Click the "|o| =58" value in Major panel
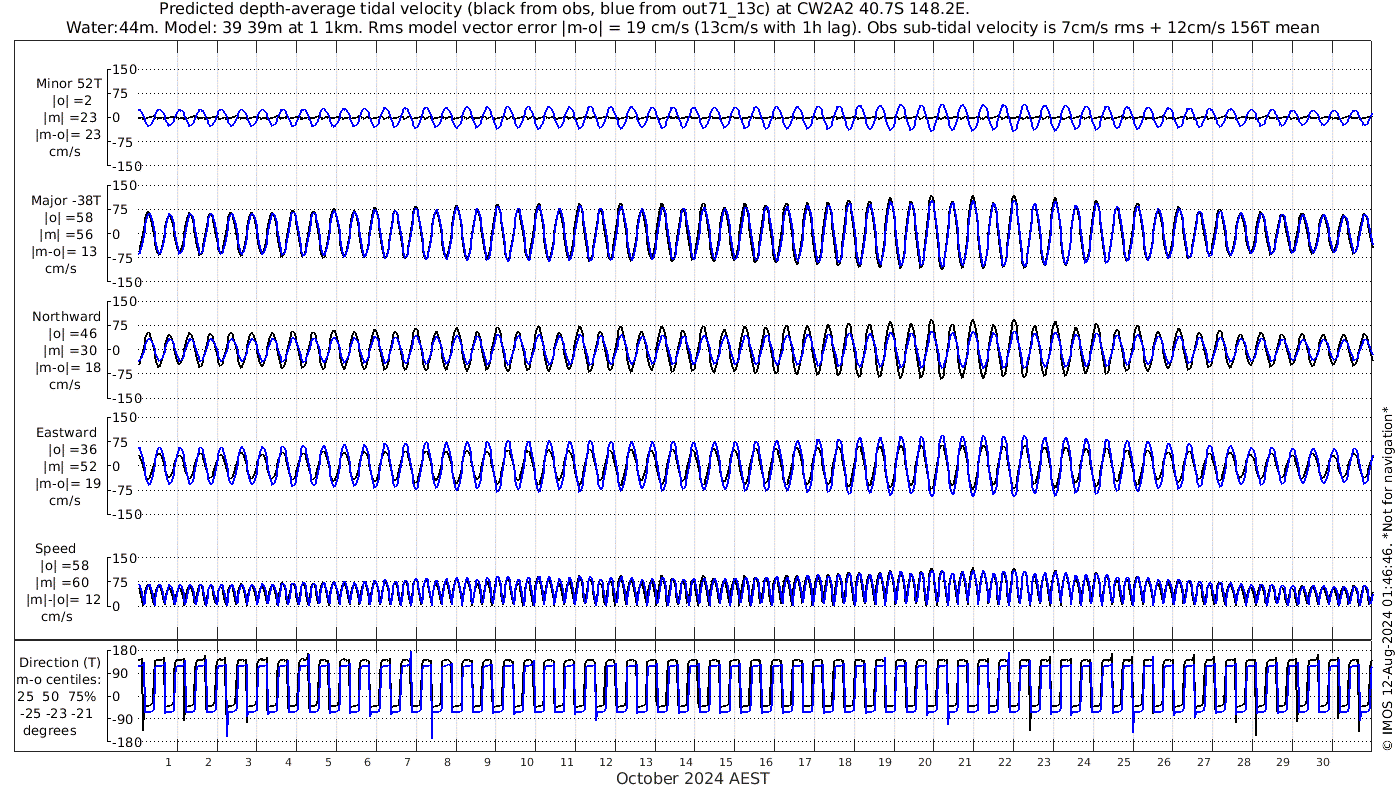This screenshot has width=1400, height=800. tap(68, 218)
